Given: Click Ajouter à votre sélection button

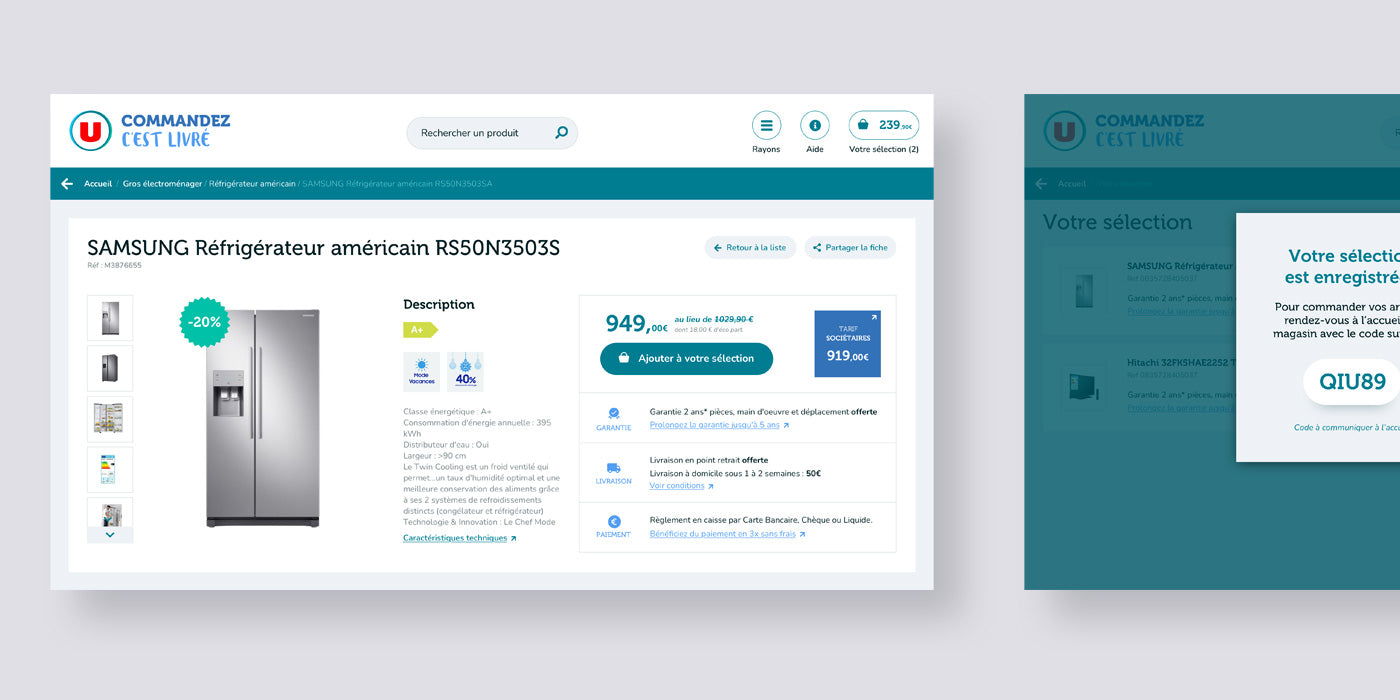Looking at the screenshot, I should [x=686, y=358].
